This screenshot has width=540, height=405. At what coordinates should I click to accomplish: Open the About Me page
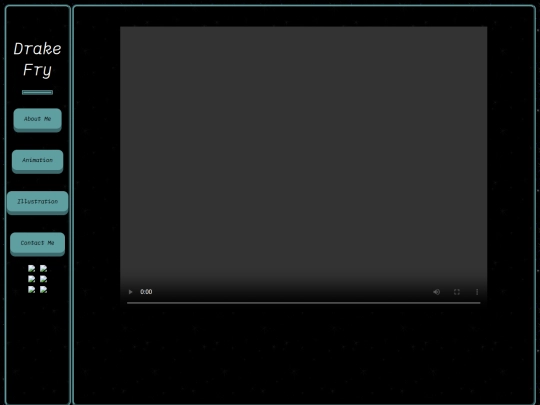38,119
